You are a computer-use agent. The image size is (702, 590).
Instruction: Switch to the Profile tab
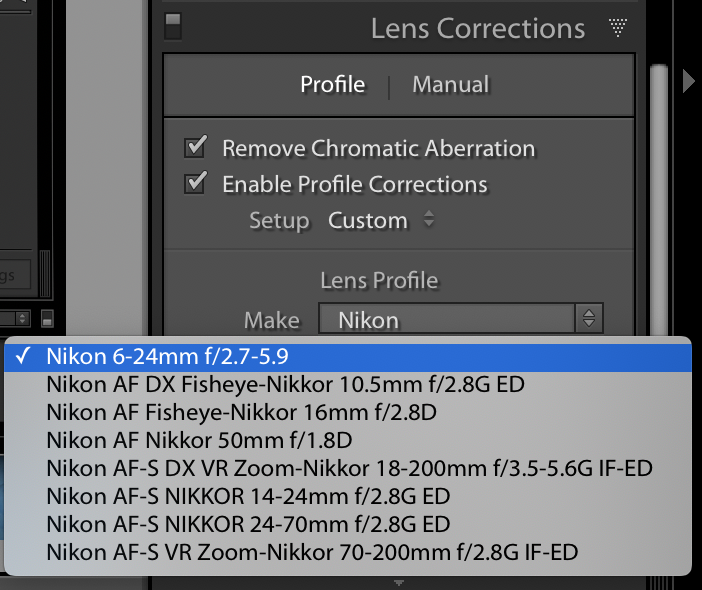[333, 85]
